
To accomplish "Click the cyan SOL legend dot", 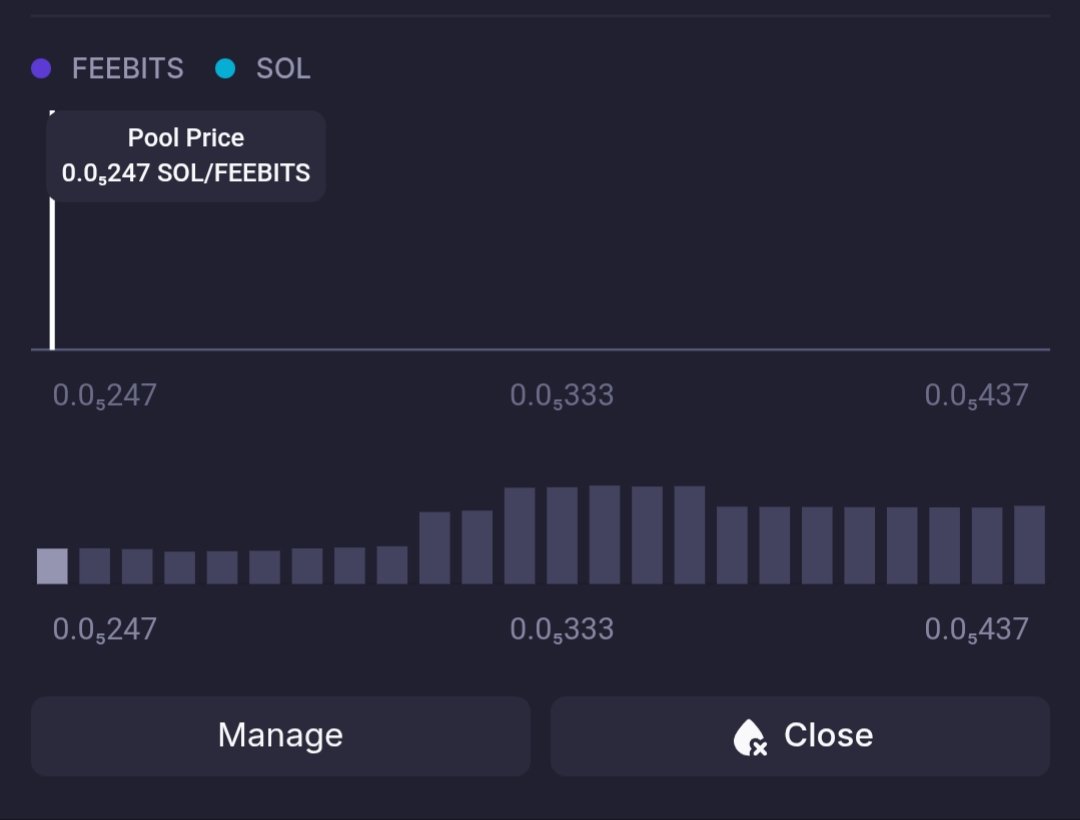I will pos(225,68).
